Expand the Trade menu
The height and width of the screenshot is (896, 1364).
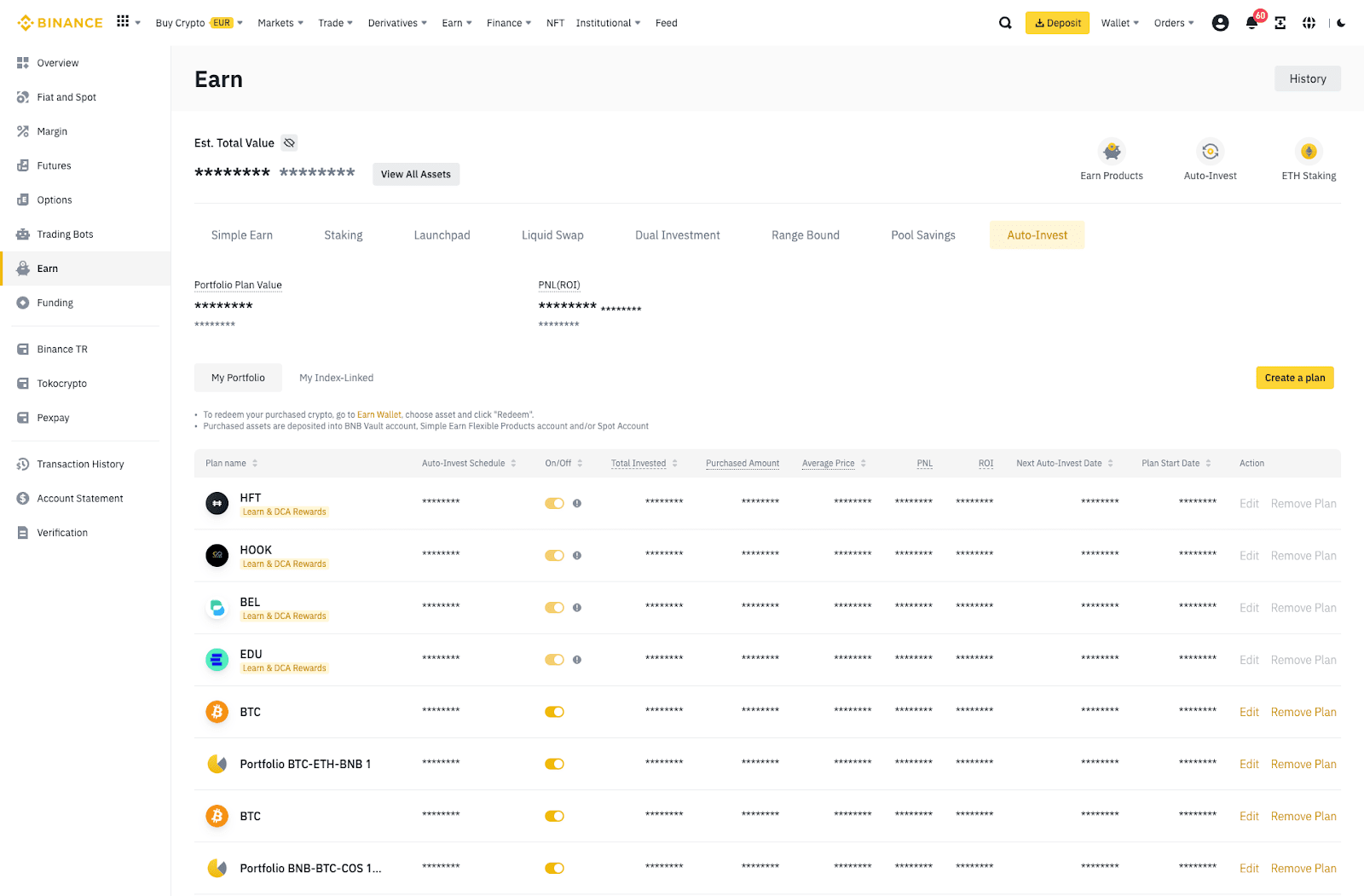coord(335,23)
